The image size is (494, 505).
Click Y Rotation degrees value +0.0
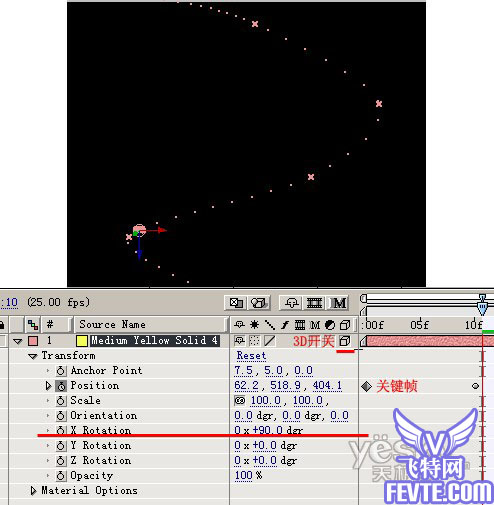tap(265, 446)
